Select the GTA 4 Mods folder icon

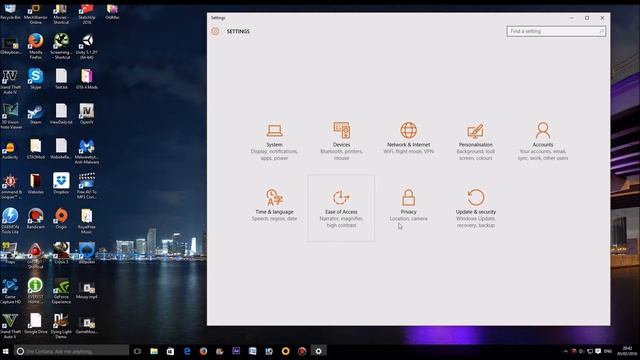(x=87, y=79)
